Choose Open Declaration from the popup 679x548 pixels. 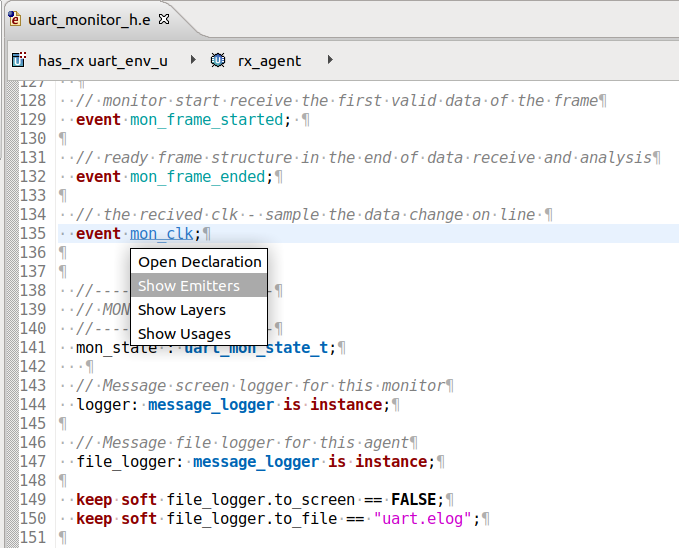(199, 262)
